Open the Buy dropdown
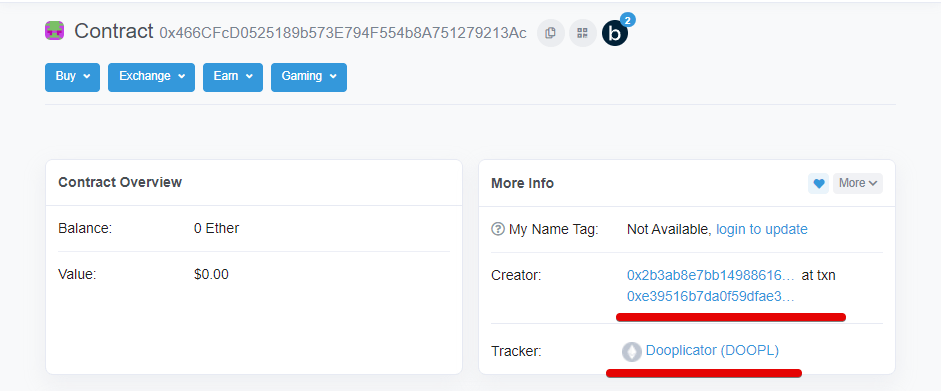Viewport: 941px width, 391px height. pyautogui.click(x=73, y=77)
